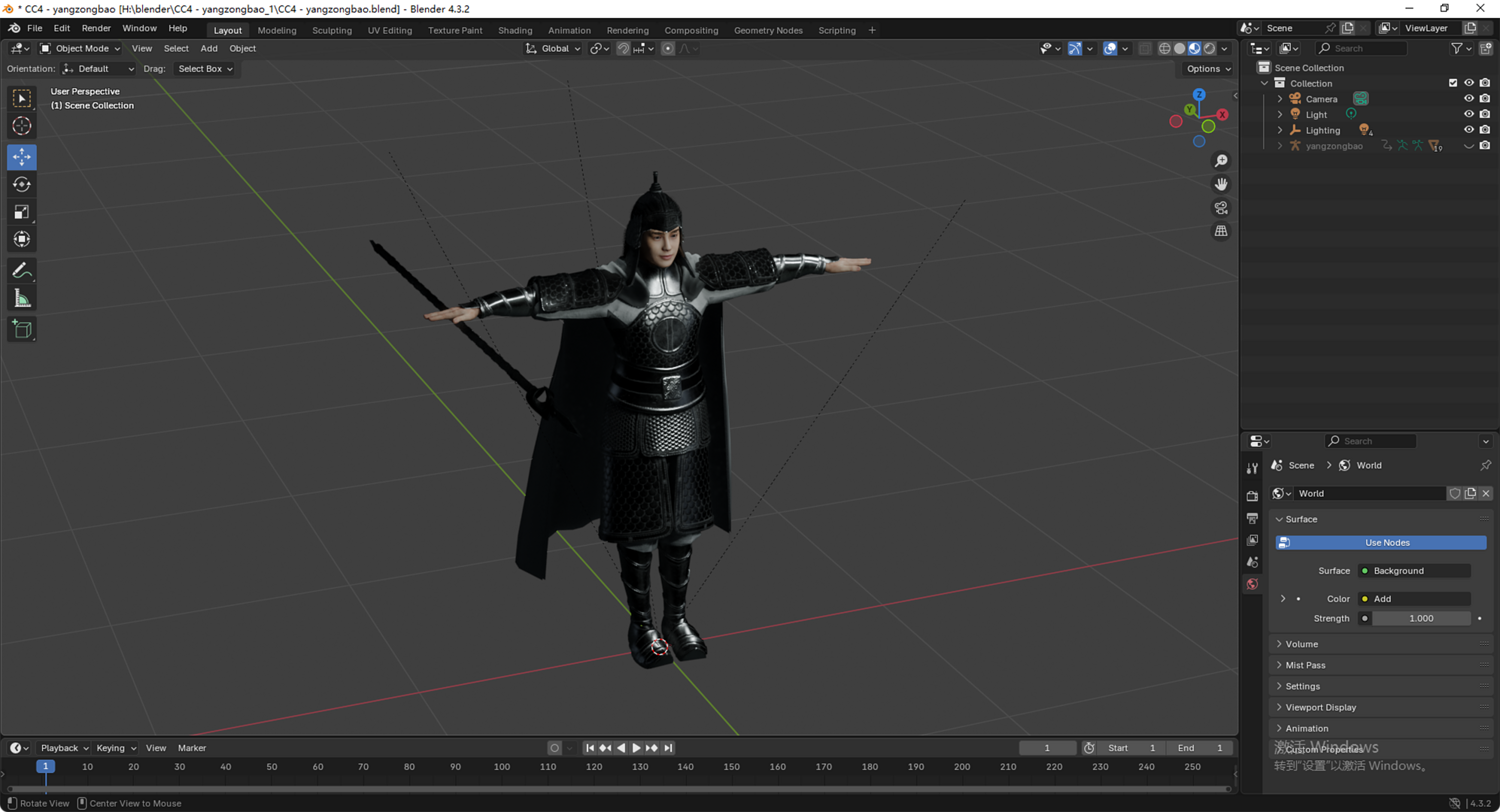Activate the Move tool
1500x812 pixels.
(x=22, y=157)
